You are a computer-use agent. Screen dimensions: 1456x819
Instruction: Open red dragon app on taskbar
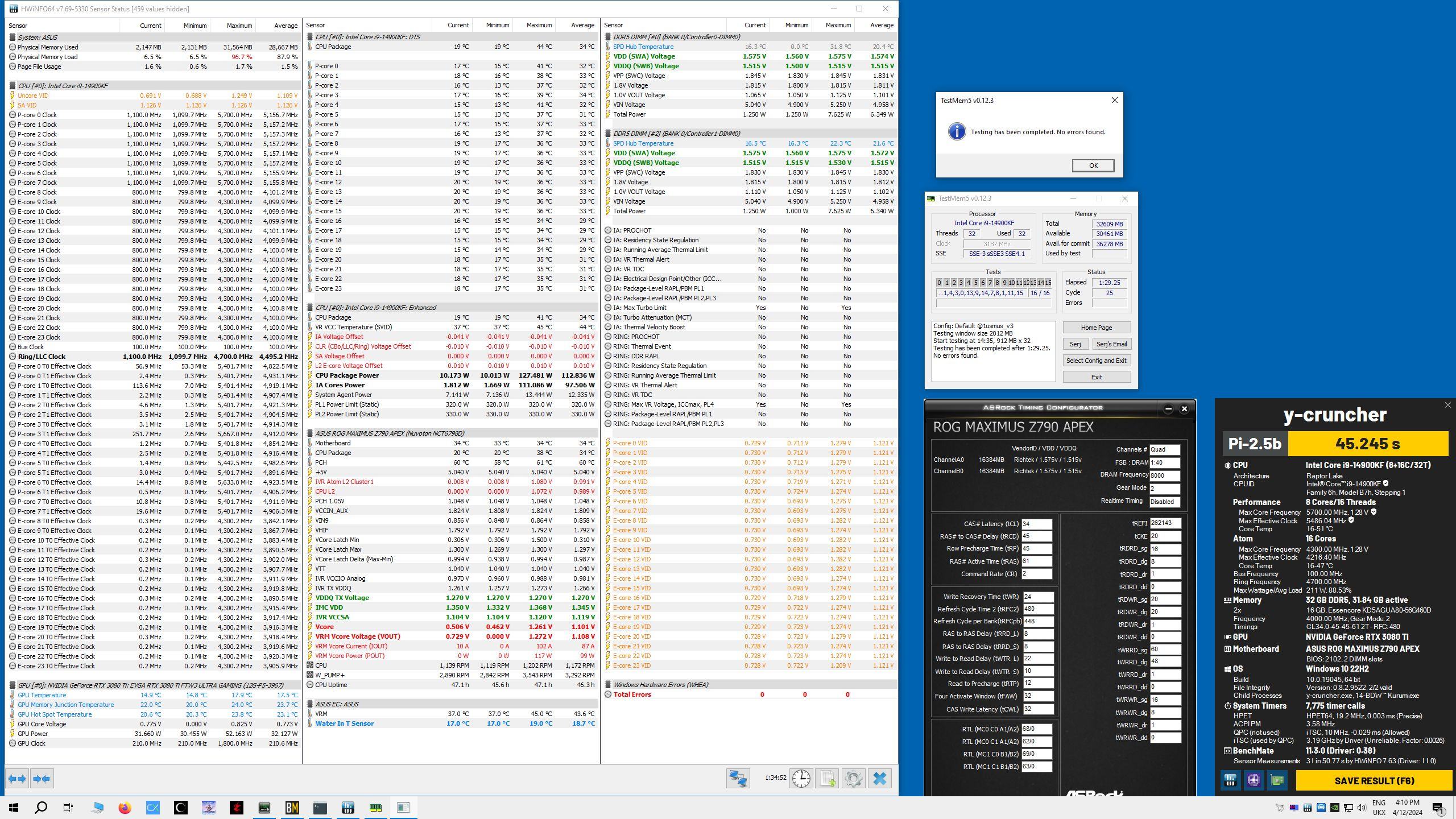(x=236, y=808)
